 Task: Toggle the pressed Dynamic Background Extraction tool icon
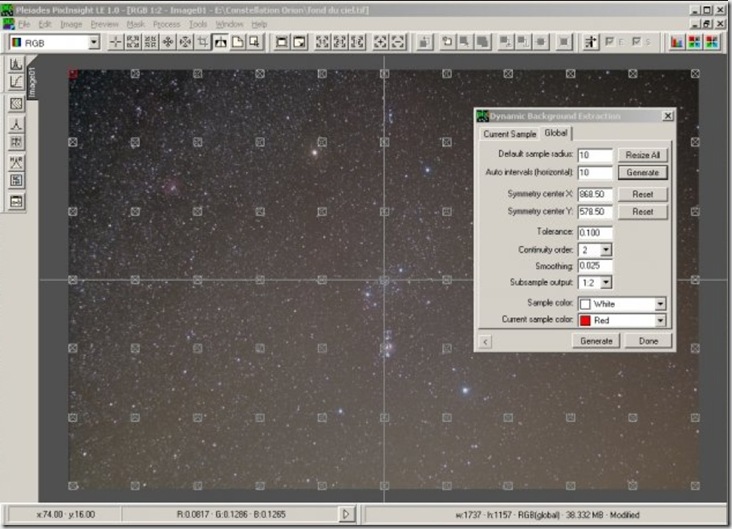[x=220, y=42]
